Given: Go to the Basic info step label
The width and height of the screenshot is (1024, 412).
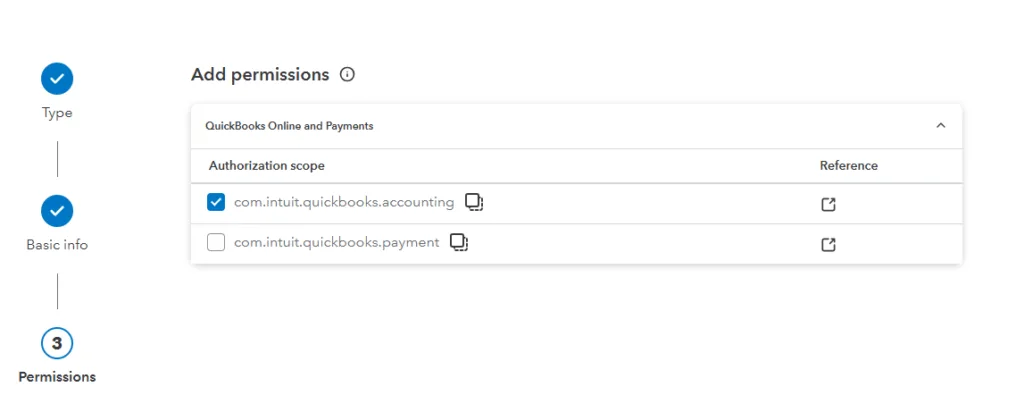Looking at the screenshot, I should click(x=57, y=246).
